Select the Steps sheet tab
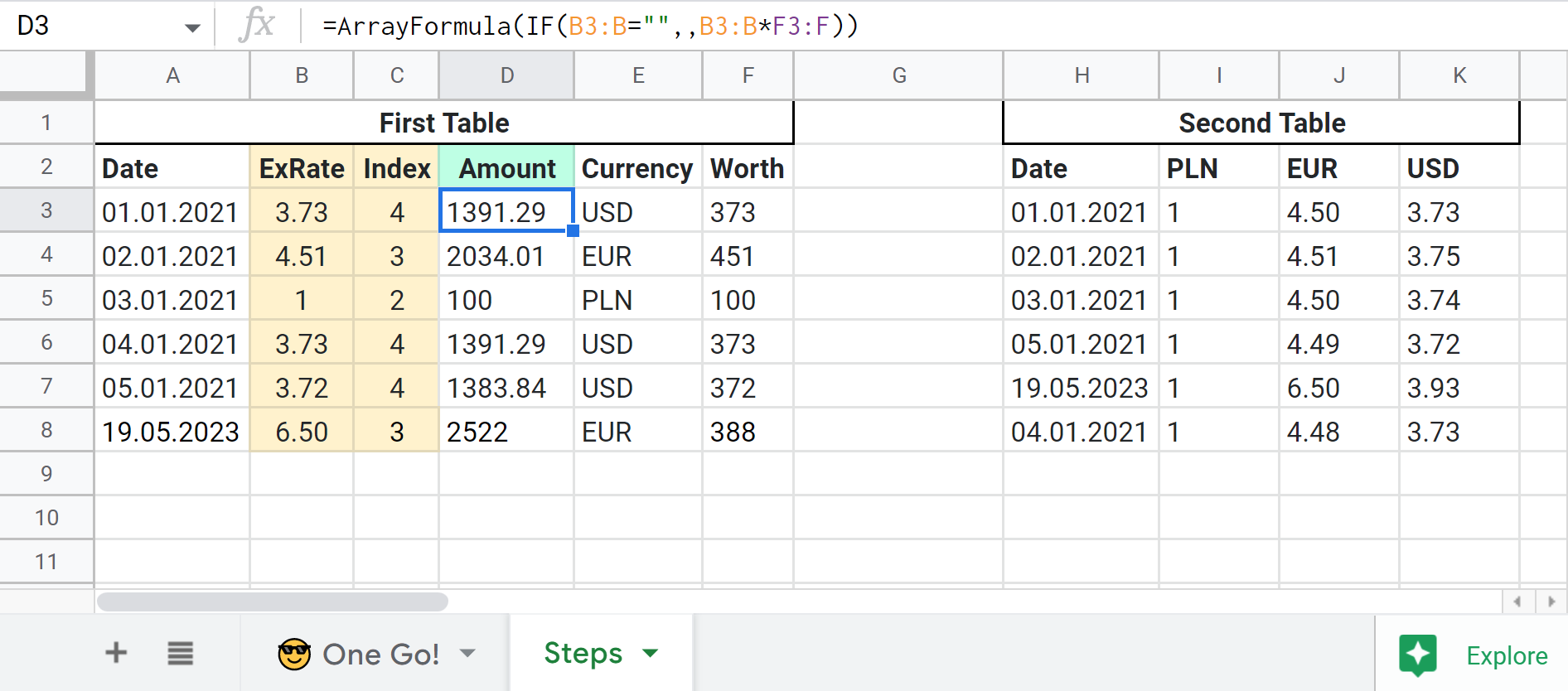 [601, 654]
